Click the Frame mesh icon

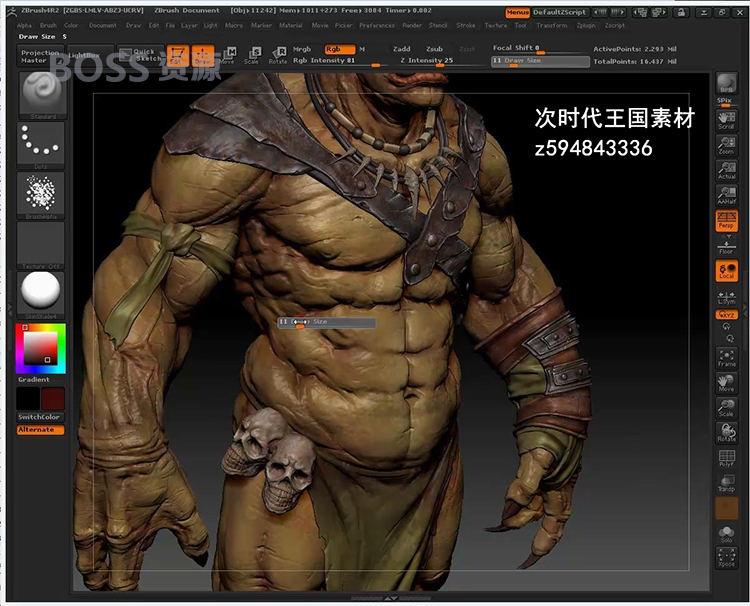[x=727, y=358]
